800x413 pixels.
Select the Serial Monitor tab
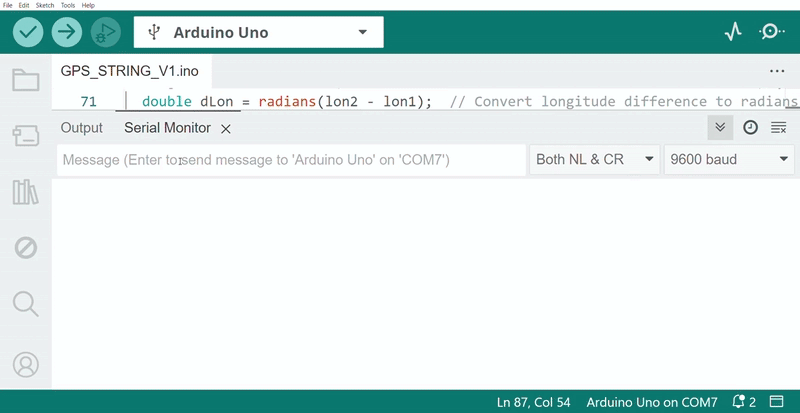167,128
